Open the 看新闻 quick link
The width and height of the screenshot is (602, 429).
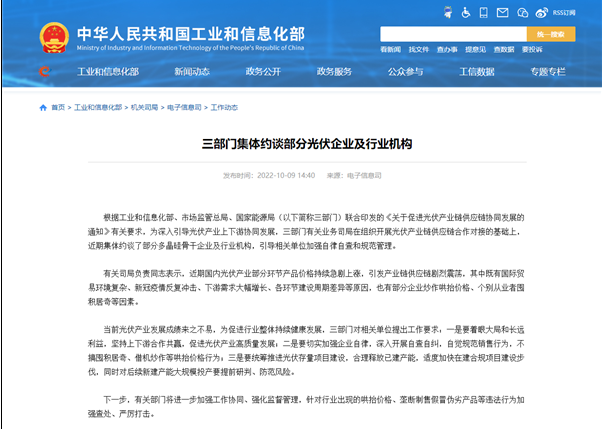coord(390,50)
